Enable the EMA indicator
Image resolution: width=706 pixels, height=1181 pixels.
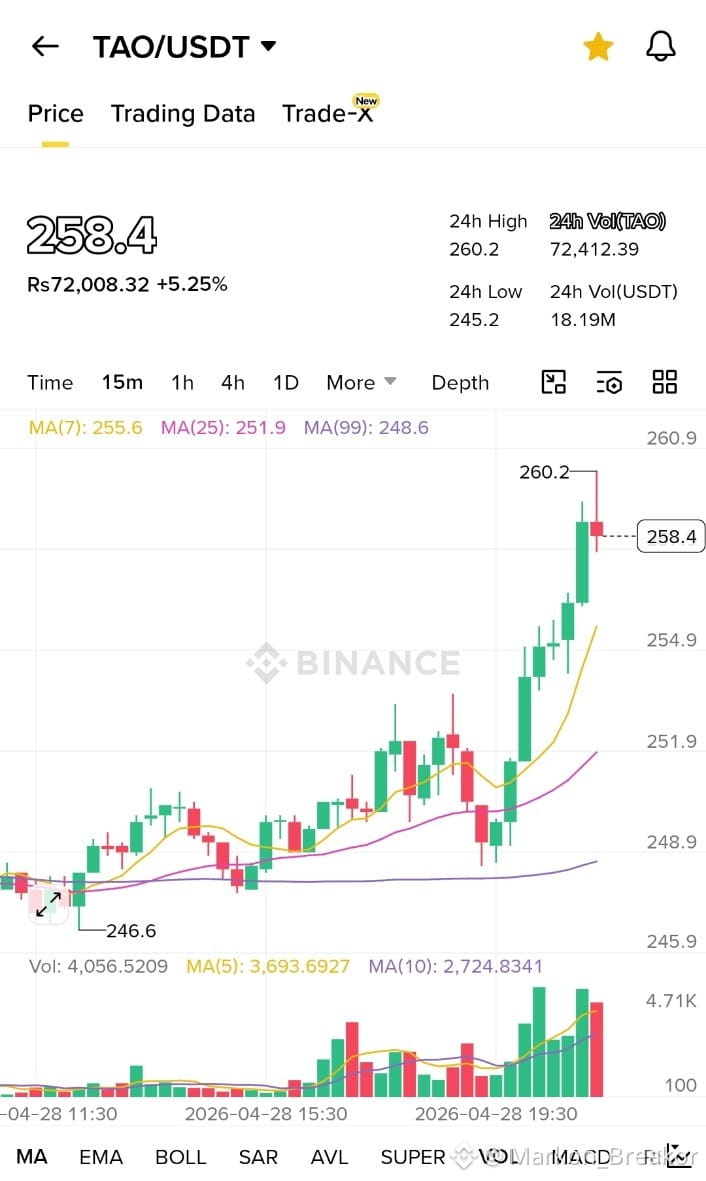pyautogui.click(x=101, y=1157)
